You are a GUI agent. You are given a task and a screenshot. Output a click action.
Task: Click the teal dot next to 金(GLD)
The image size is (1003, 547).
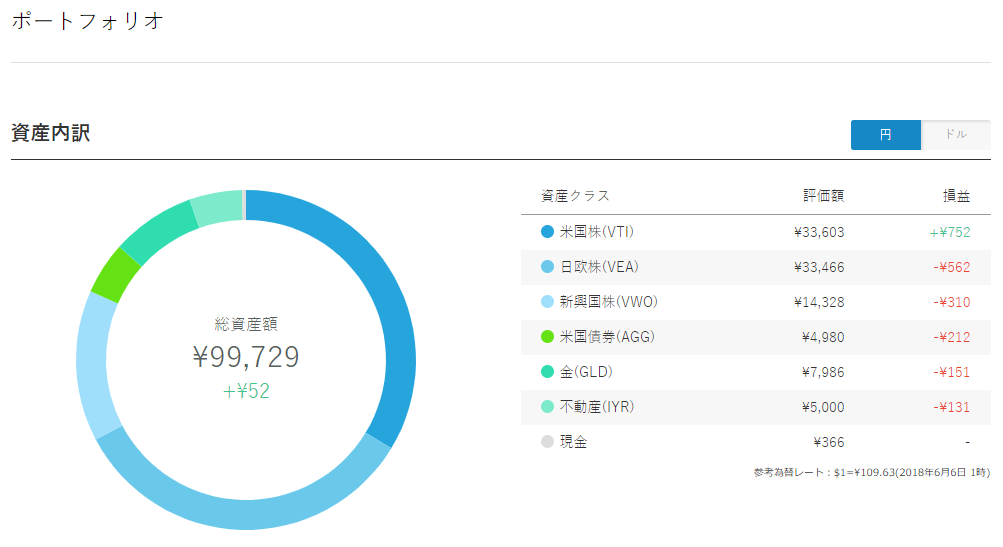[x=547, y=372]
